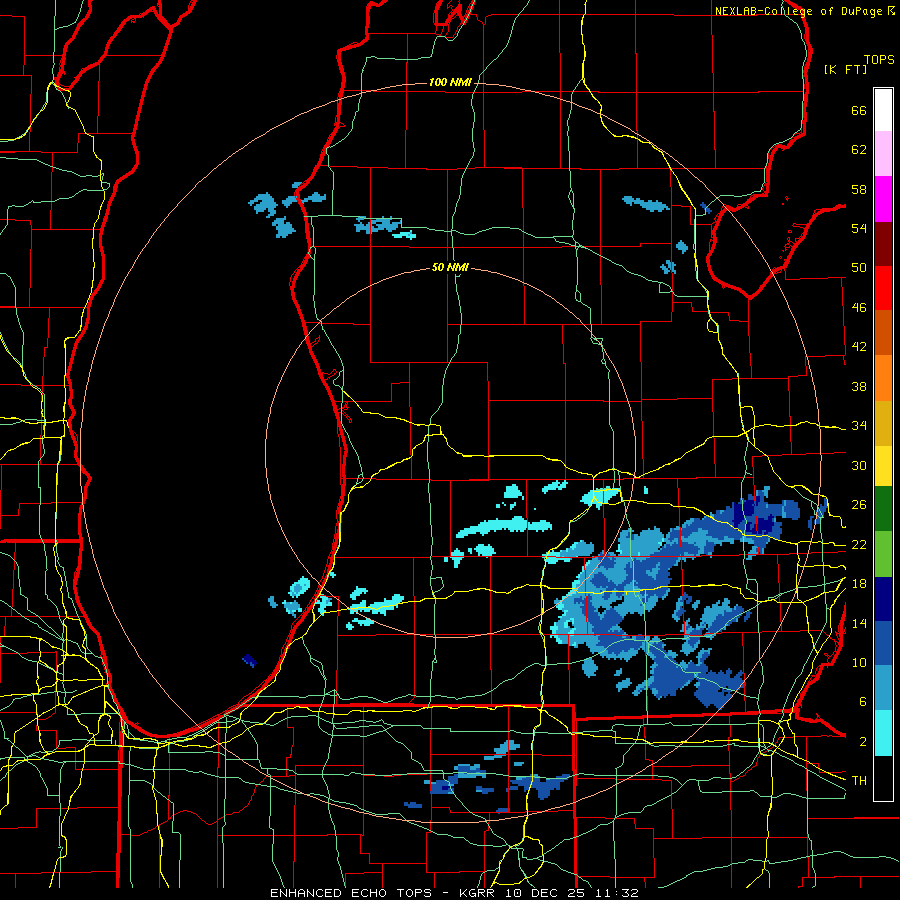The image size is (900, 900).
Task: Click the 66 legend value
Action: 859,110
